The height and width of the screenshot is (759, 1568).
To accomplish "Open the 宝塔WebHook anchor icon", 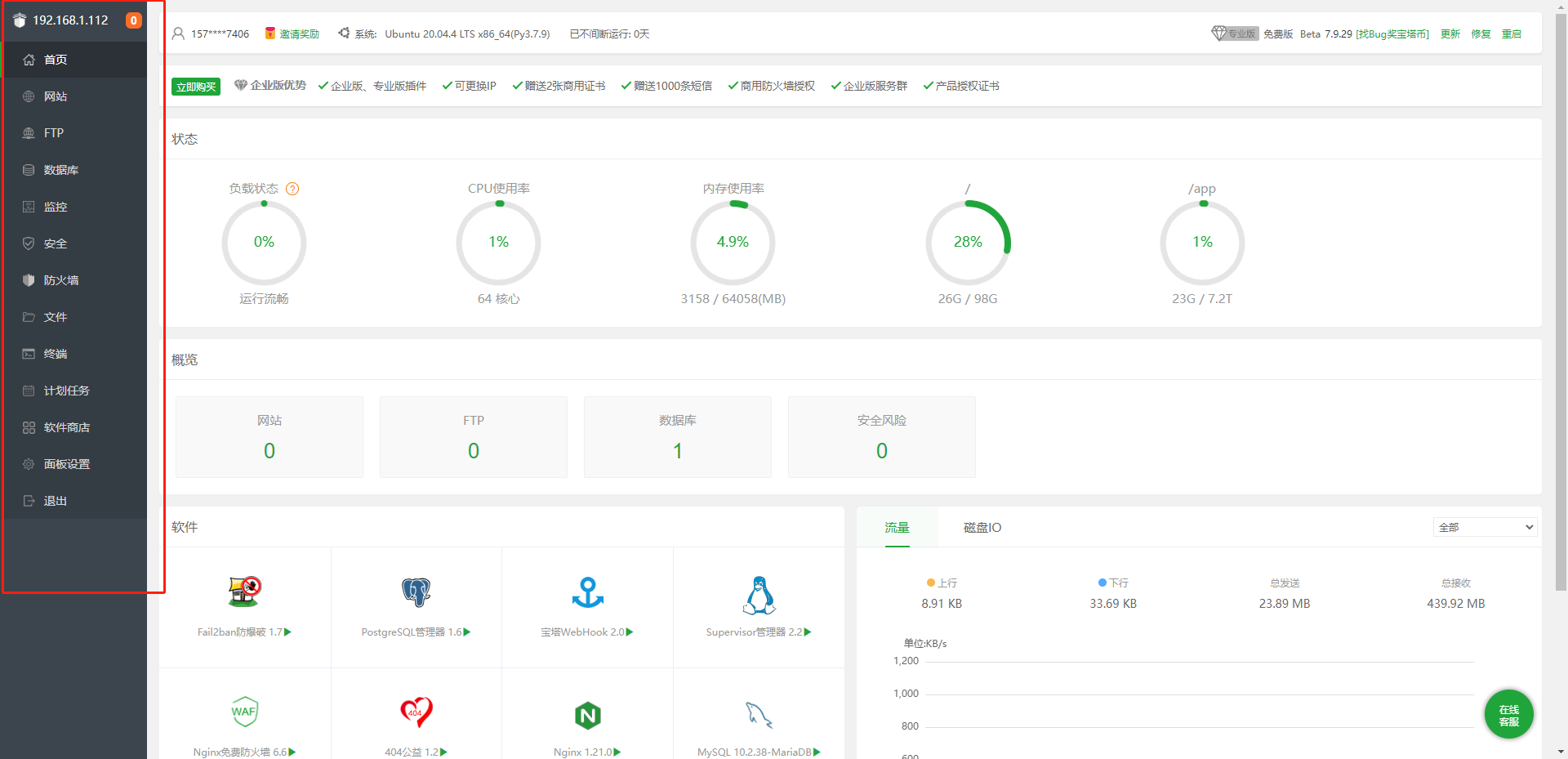I will [x=588, y=592].
